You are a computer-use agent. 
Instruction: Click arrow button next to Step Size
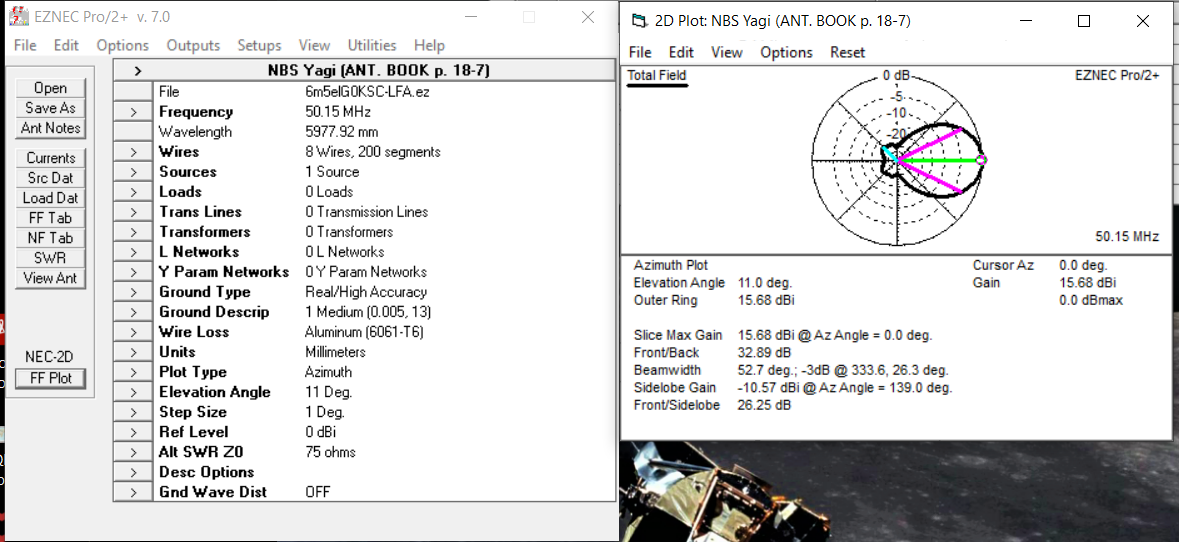[x=134, y=412]
